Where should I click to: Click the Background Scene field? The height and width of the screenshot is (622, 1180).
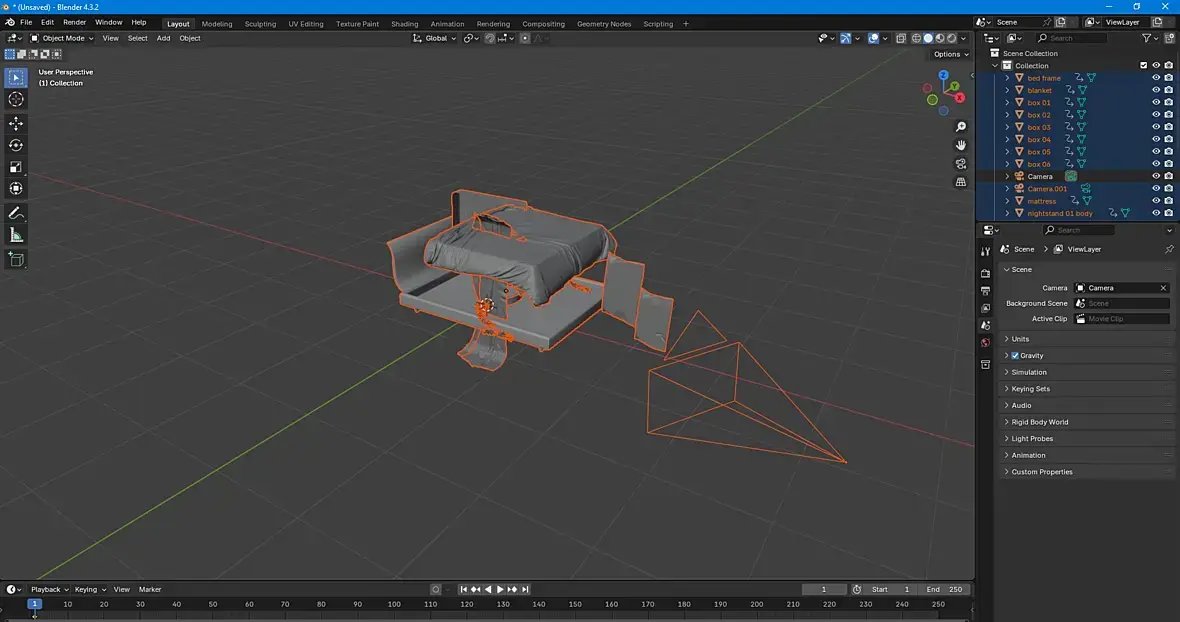coord(1121,303)
